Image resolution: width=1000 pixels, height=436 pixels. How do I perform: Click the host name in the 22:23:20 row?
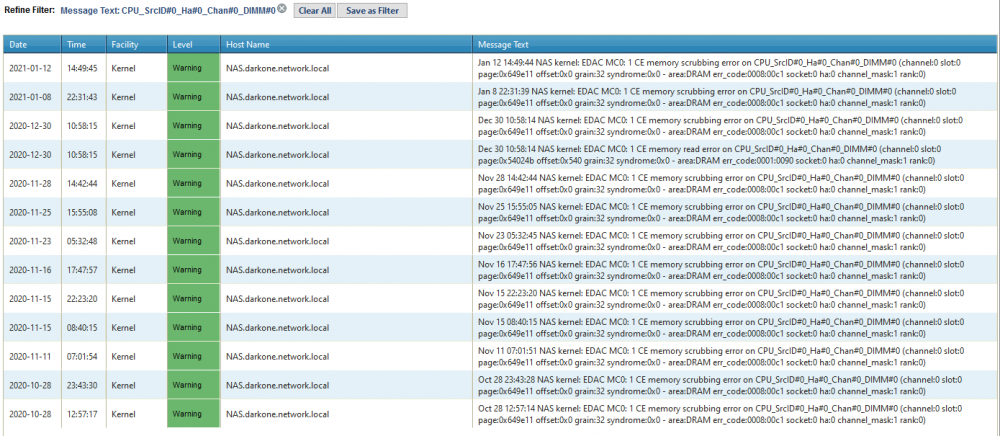(277, 299)
